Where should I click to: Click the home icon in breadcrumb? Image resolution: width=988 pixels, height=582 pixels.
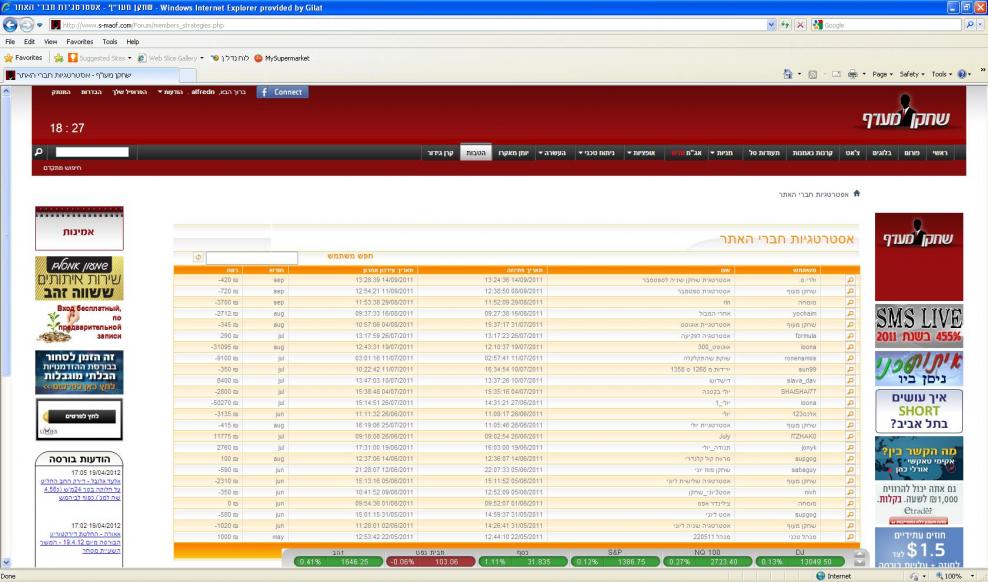[x=856, y=192]
